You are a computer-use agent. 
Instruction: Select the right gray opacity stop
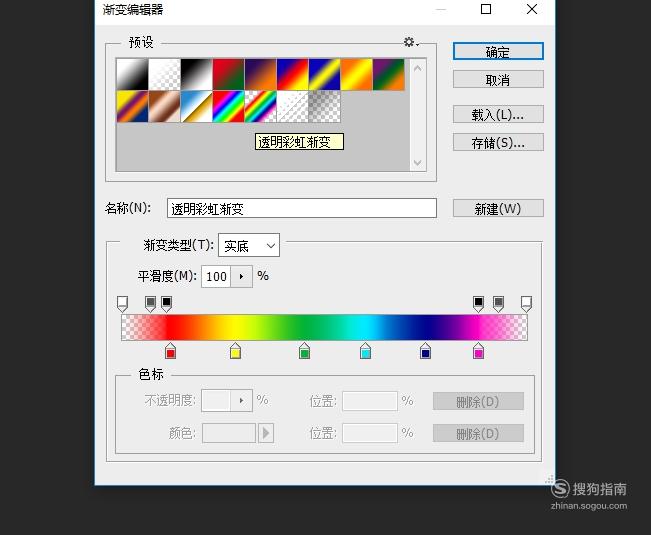pos(498,304)
